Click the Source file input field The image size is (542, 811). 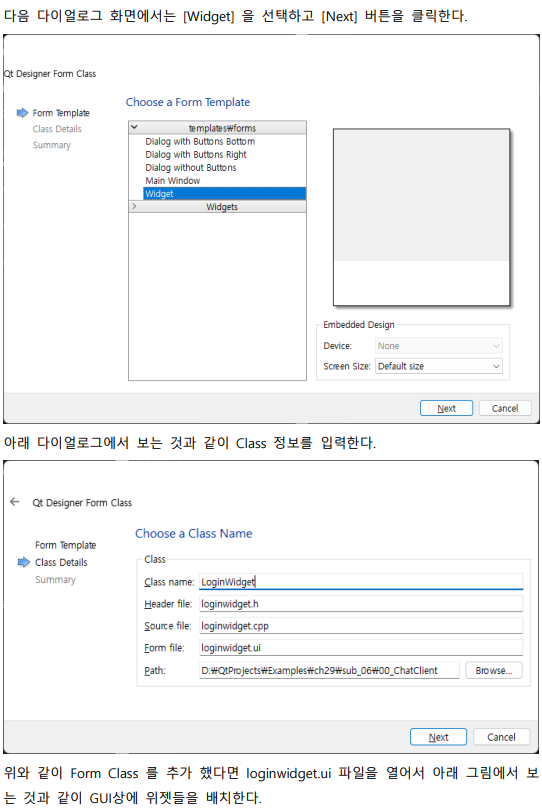[x=361, y=626]
